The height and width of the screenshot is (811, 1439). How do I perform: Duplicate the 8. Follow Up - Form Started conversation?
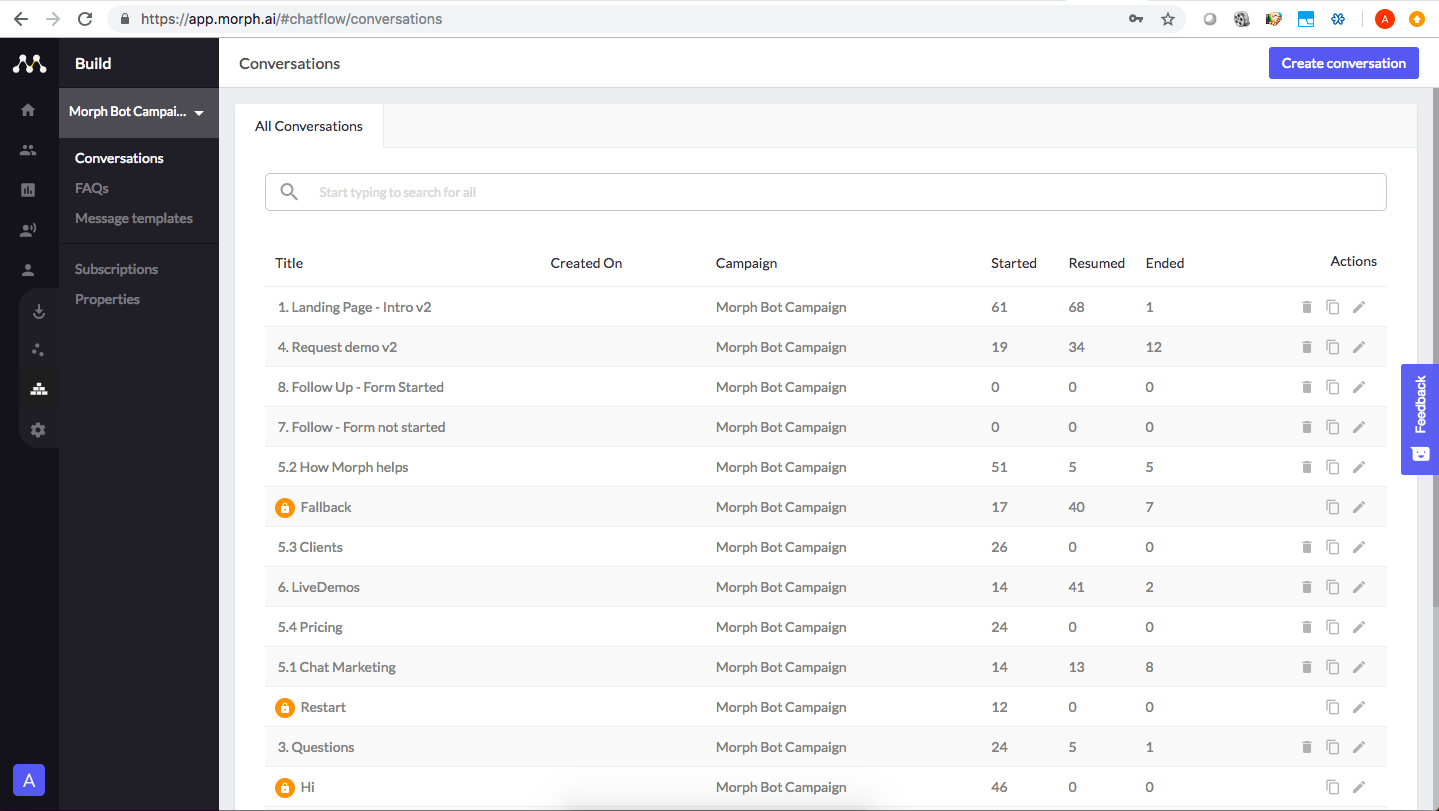(1332, 387)
